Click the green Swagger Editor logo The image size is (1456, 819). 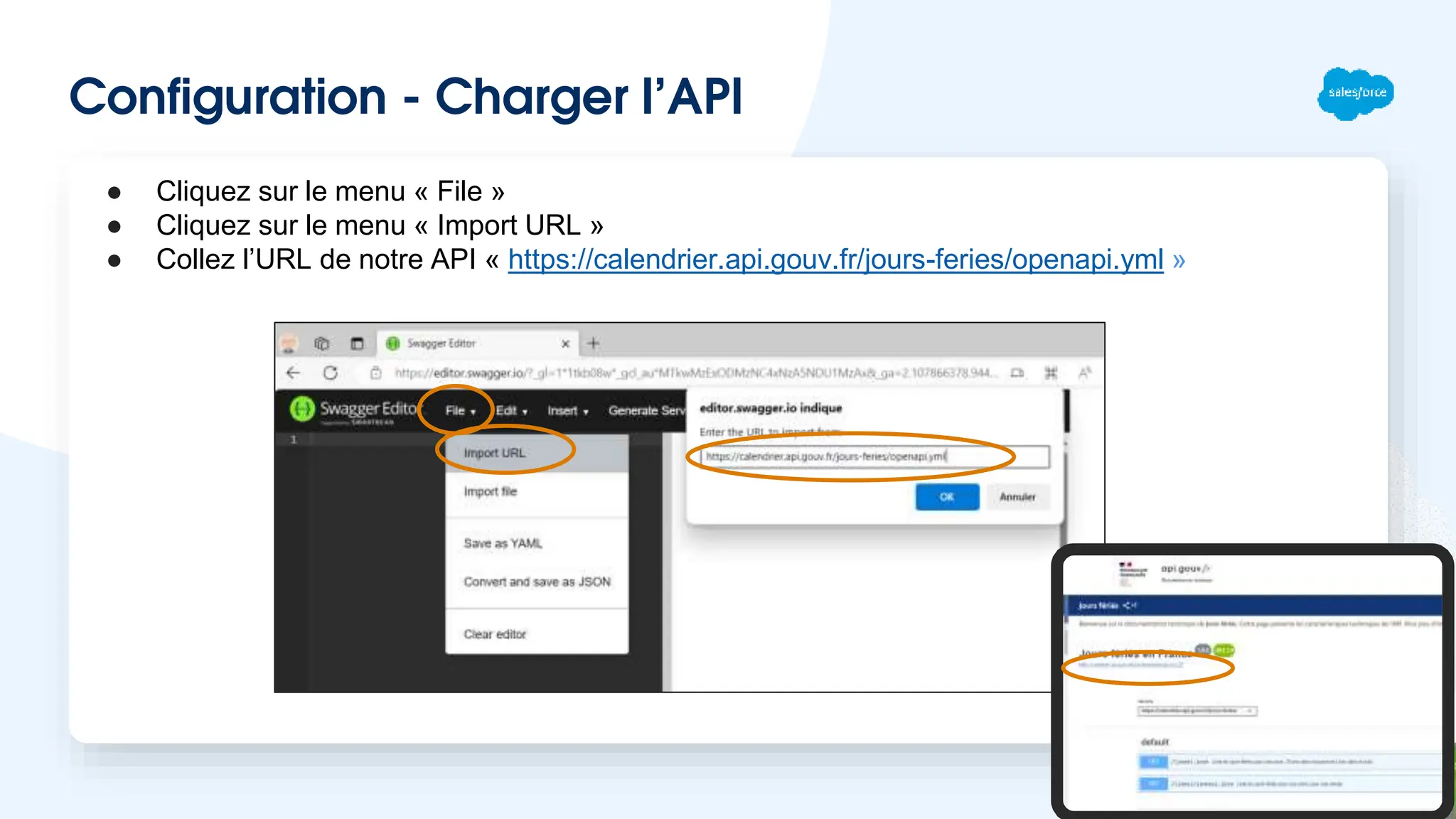point(301,409)
